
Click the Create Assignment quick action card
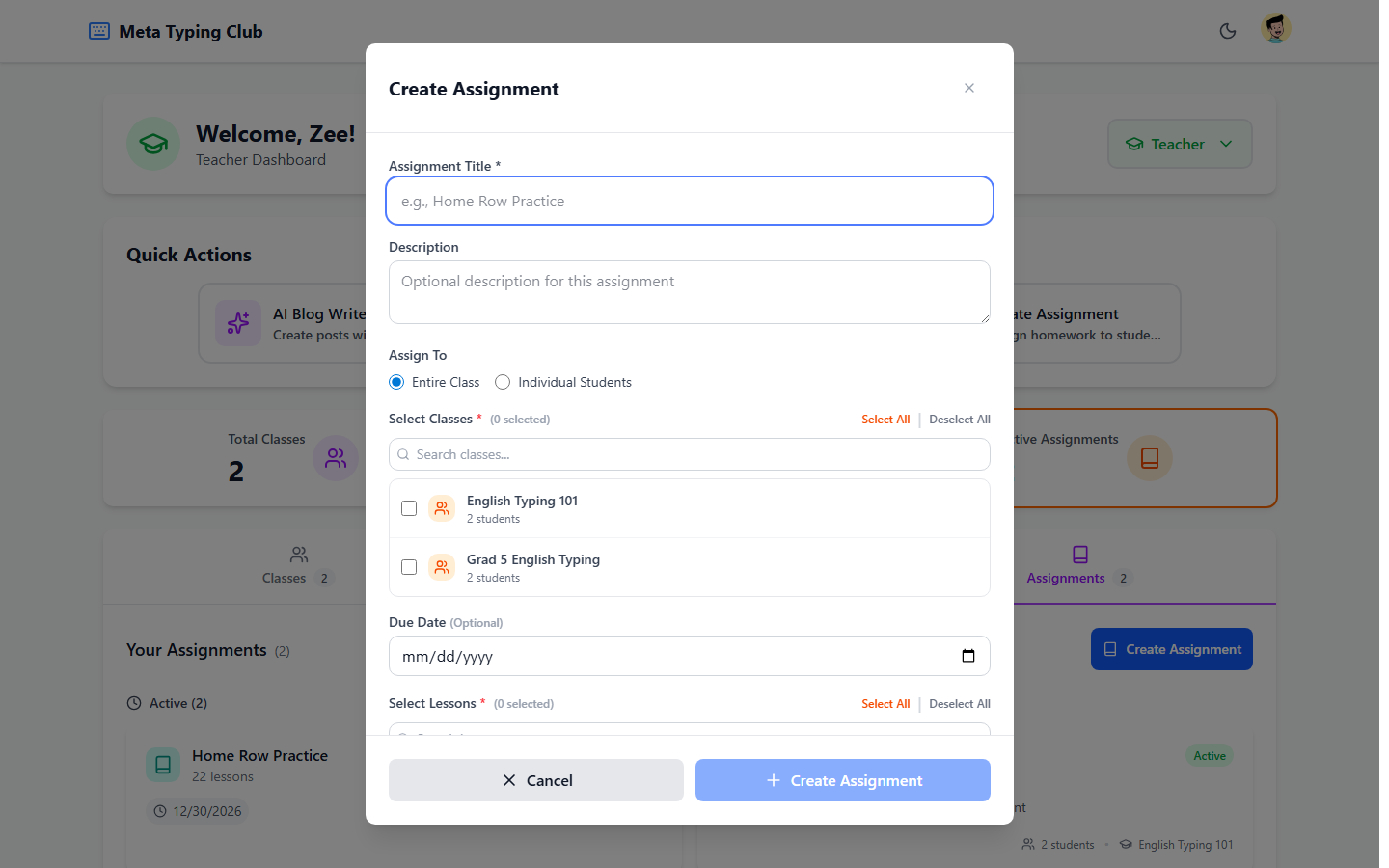[1097, 323]
